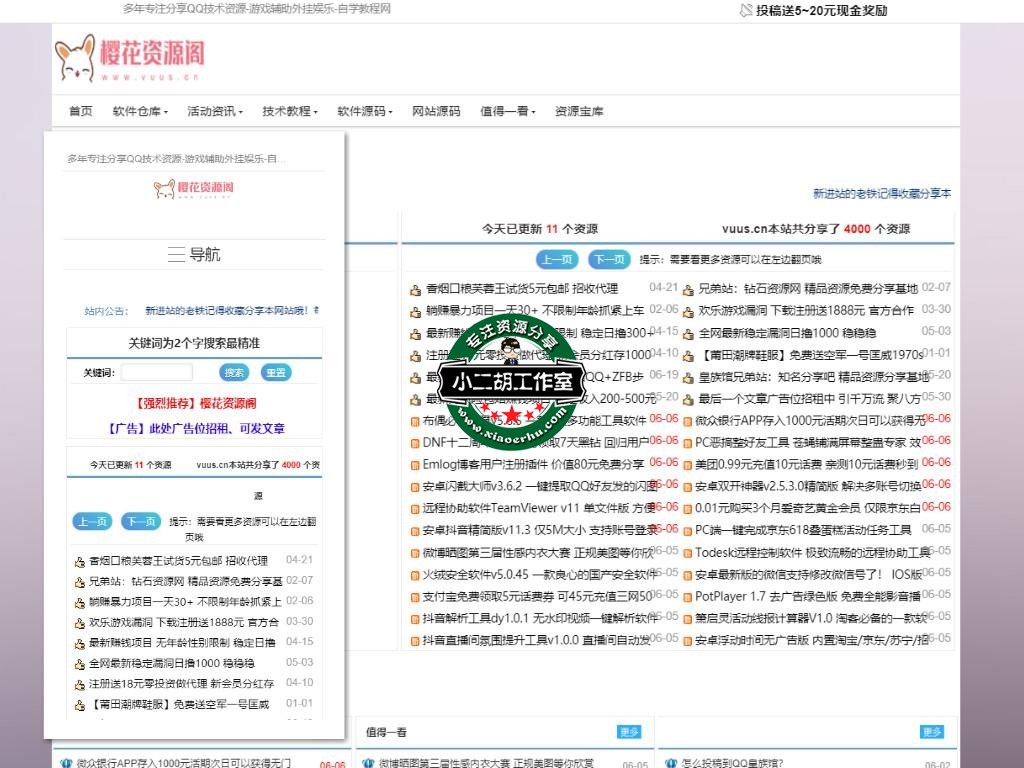Click thumbs-up icon beside 香烟口粮芙蓉王 in mobile panel

click(80, 561)
